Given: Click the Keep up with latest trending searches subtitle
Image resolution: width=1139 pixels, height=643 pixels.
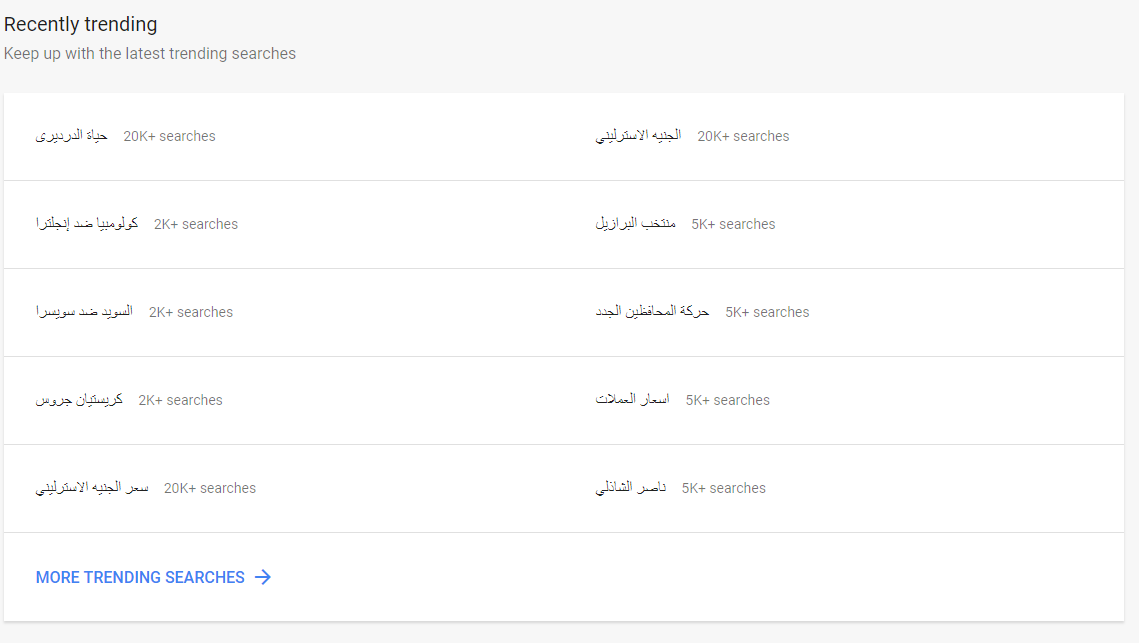Looking at the screenshot, I should [150, 54].
